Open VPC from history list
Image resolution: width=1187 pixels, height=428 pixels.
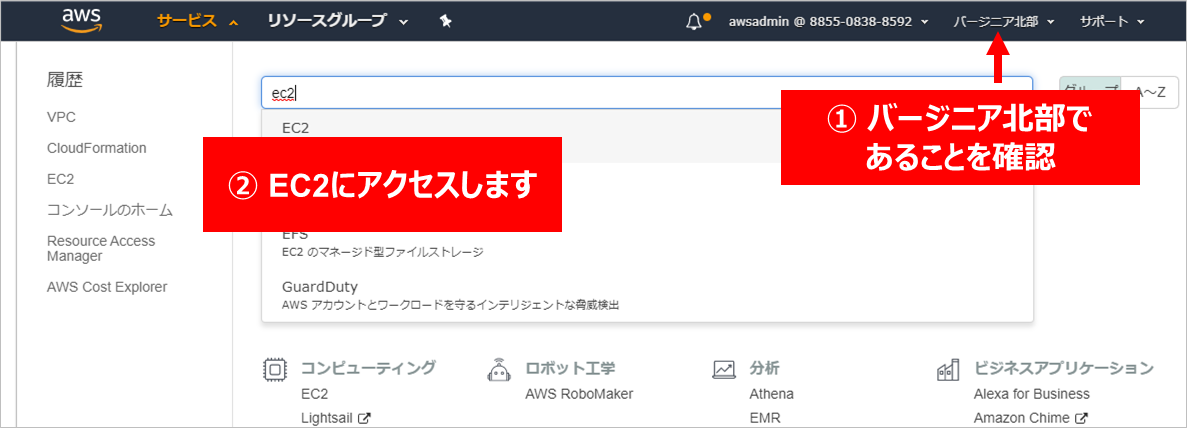click(x=61, y=117)
